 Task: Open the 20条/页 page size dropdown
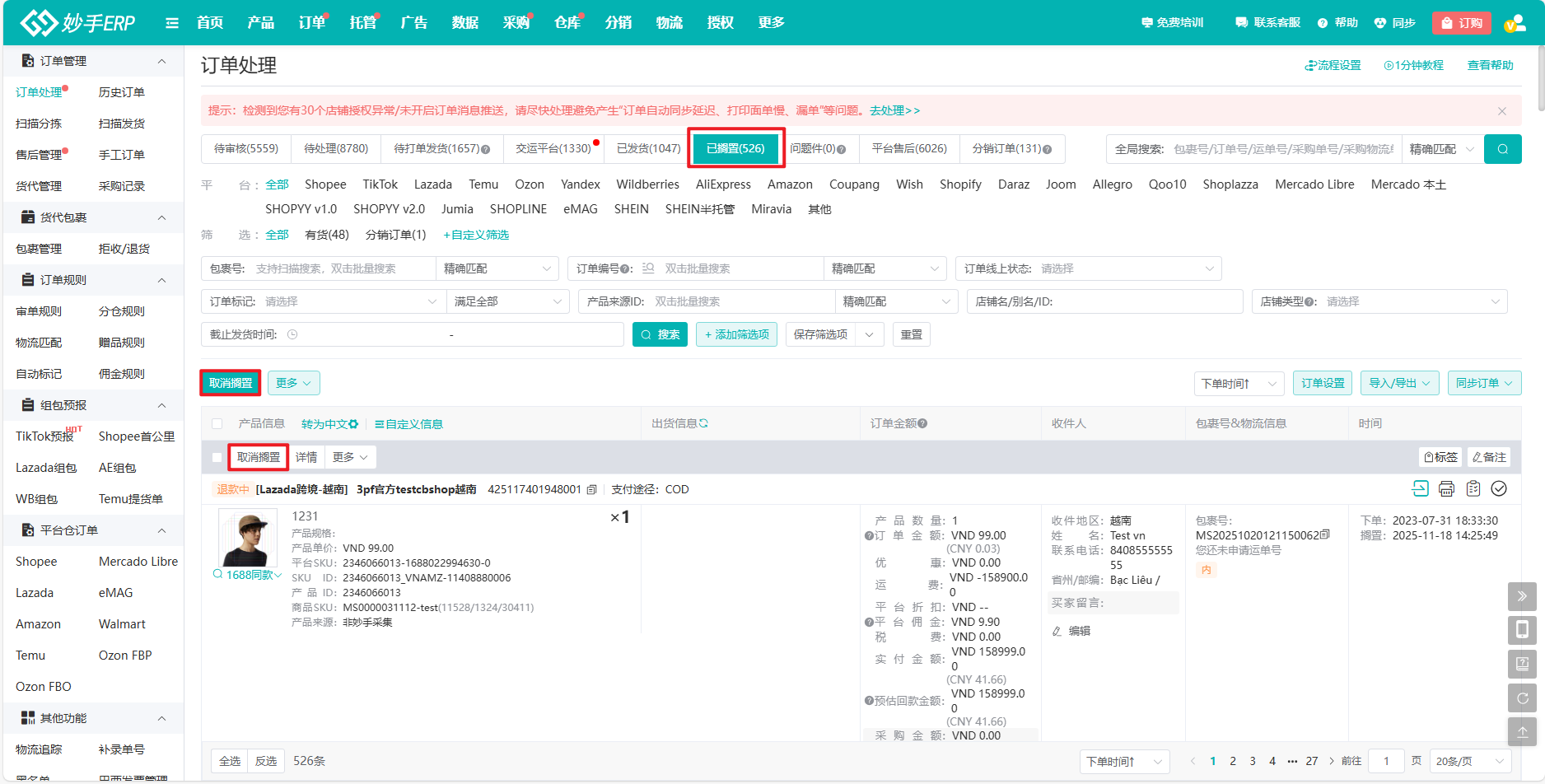tap(1469, 762)
